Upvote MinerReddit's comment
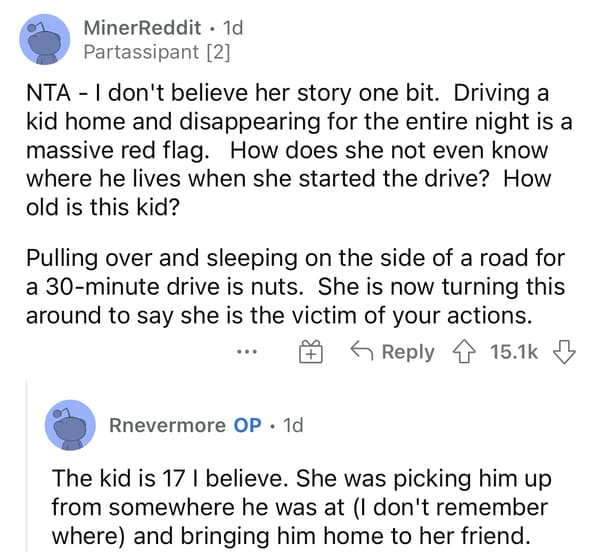The image size is (599, 552). pos(464,352)
